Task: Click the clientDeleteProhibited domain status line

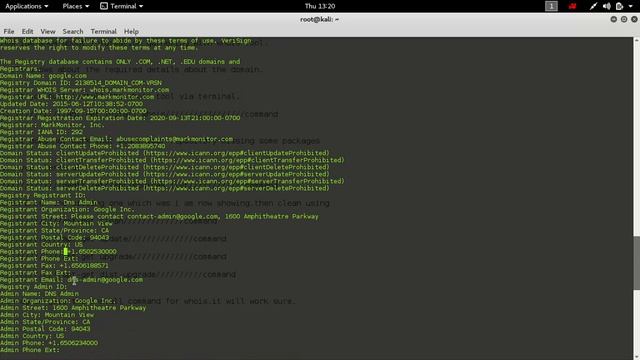Action: (x=164, y=167)
